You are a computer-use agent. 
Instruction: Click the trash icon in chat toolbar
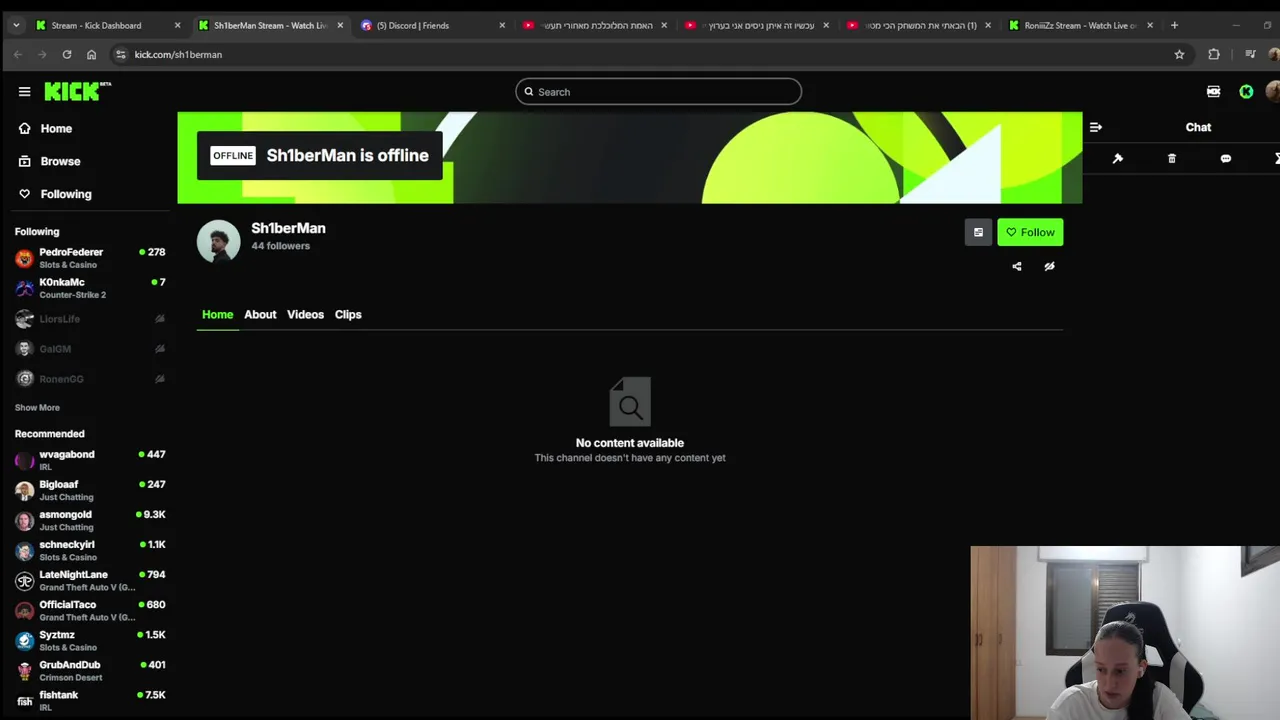coord(1172,158)
